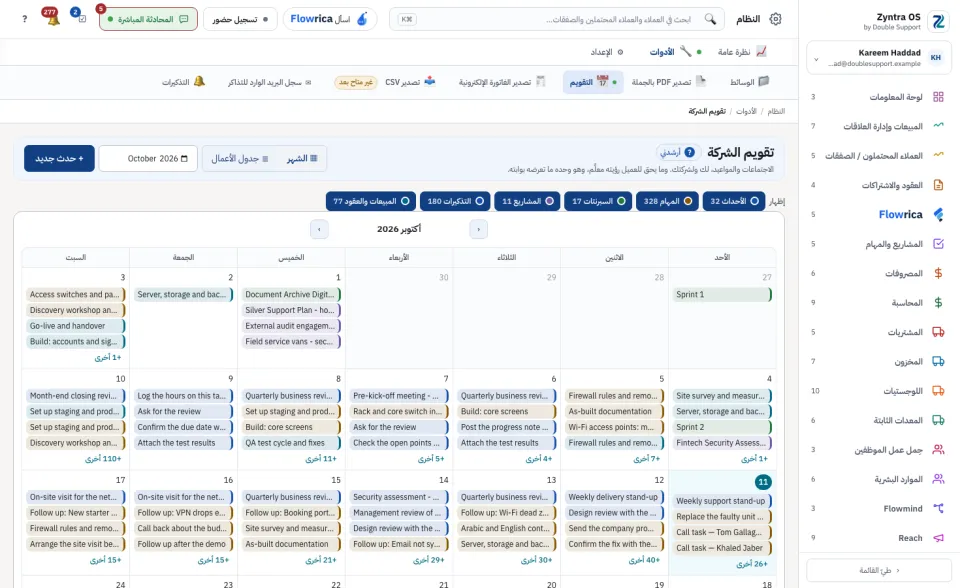Open the الإعداد tab
Image resolution: width=960 pixels, height=588 pixels.
click(607, 52)
